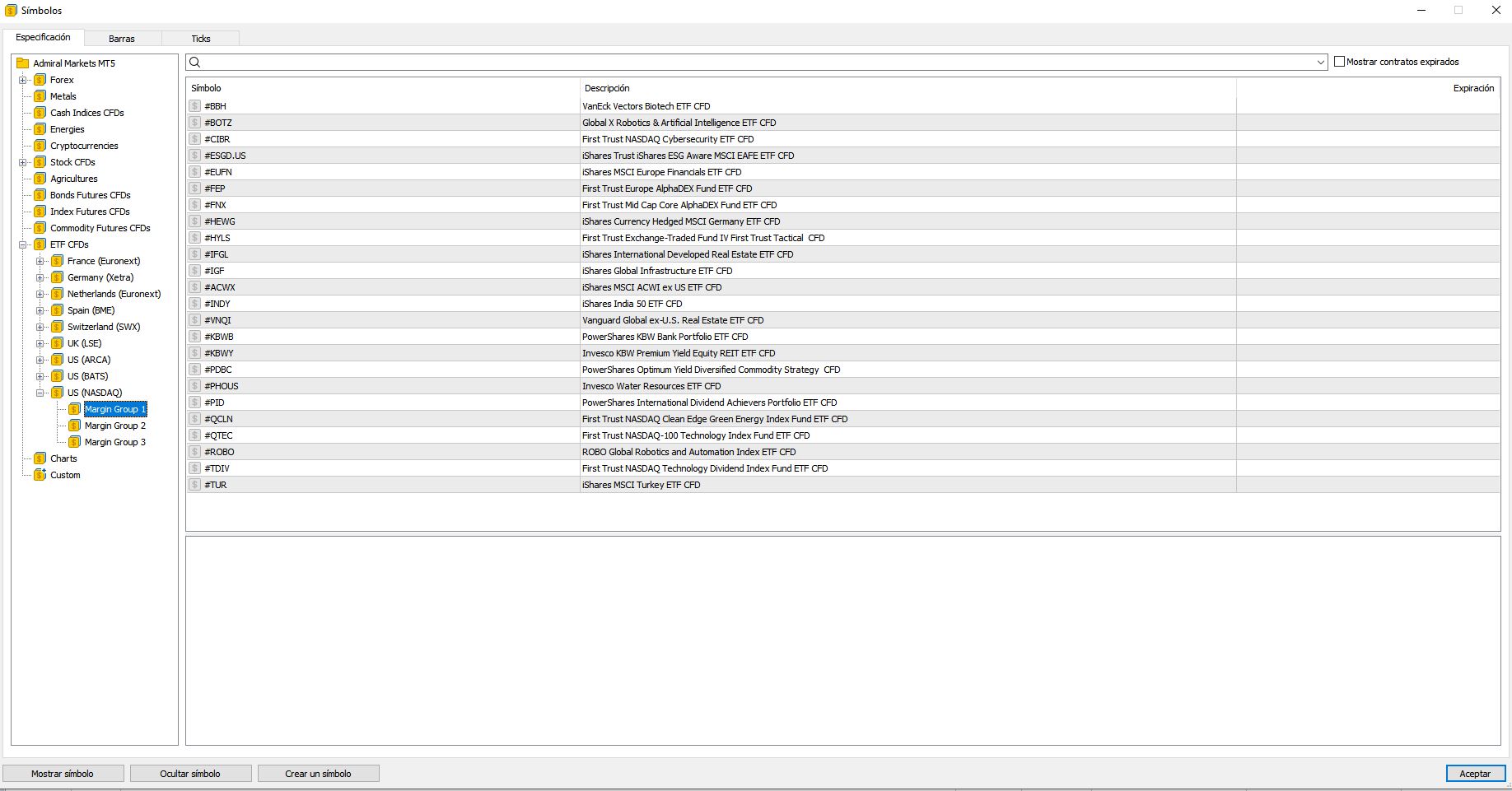Select Spain (BME) in the tree
Viewport: 1512px width, 791px height.
point(91,310)
